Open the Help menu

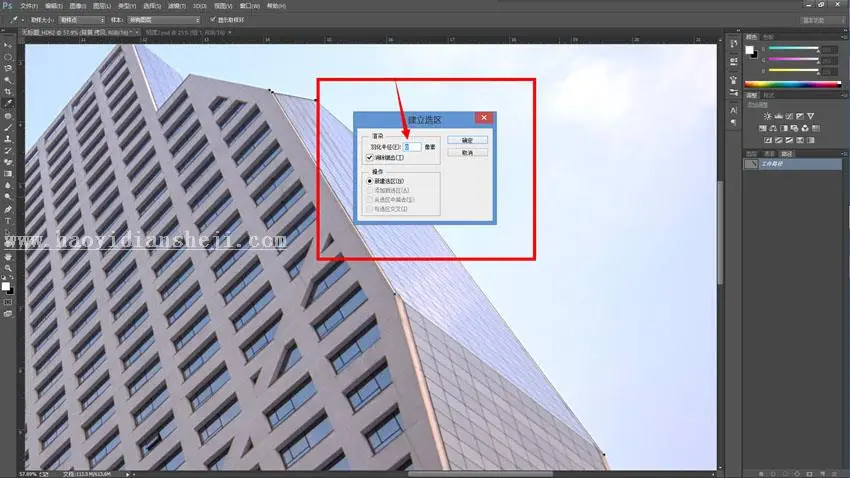pos(276,6)
